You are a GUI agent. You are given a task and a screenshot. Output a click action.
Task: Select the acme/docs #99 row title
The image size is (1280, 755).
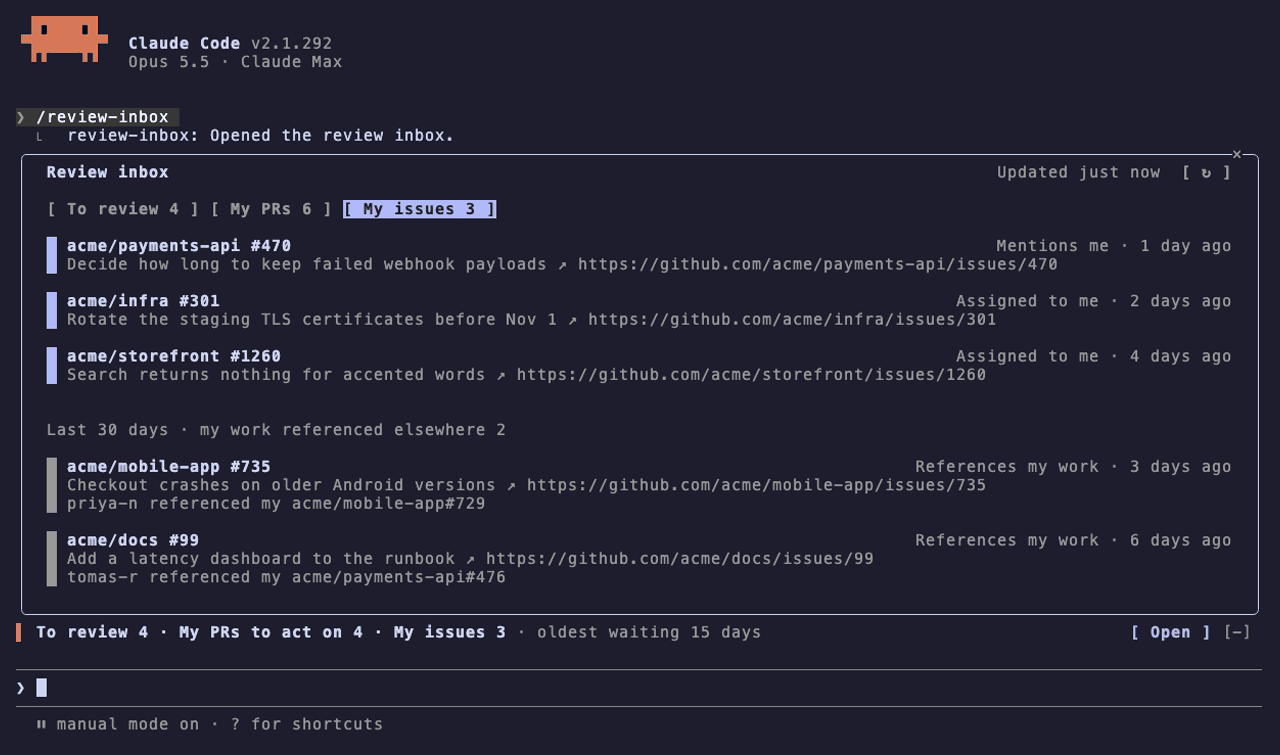point(133,541)
